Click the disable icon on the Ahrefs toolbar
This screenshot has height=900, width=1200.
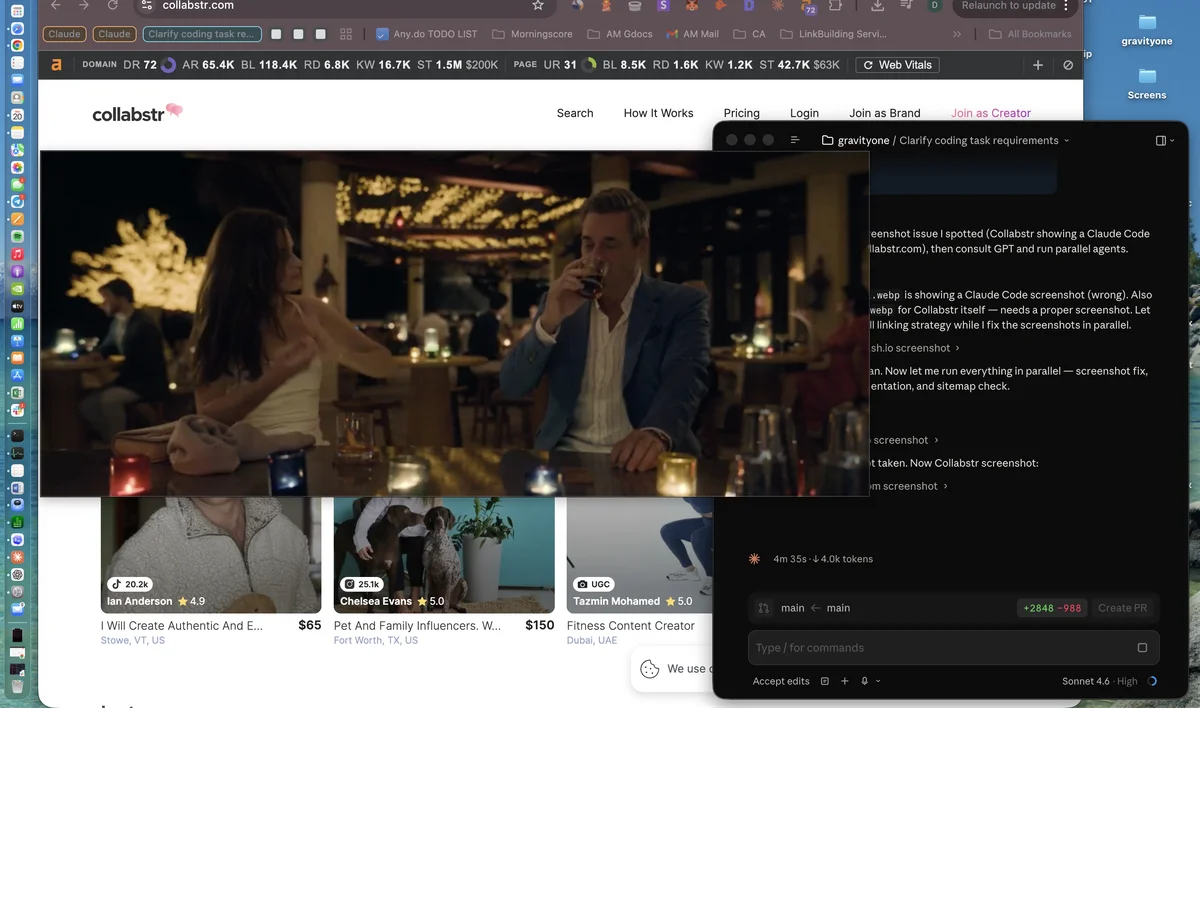point(1068,65)
